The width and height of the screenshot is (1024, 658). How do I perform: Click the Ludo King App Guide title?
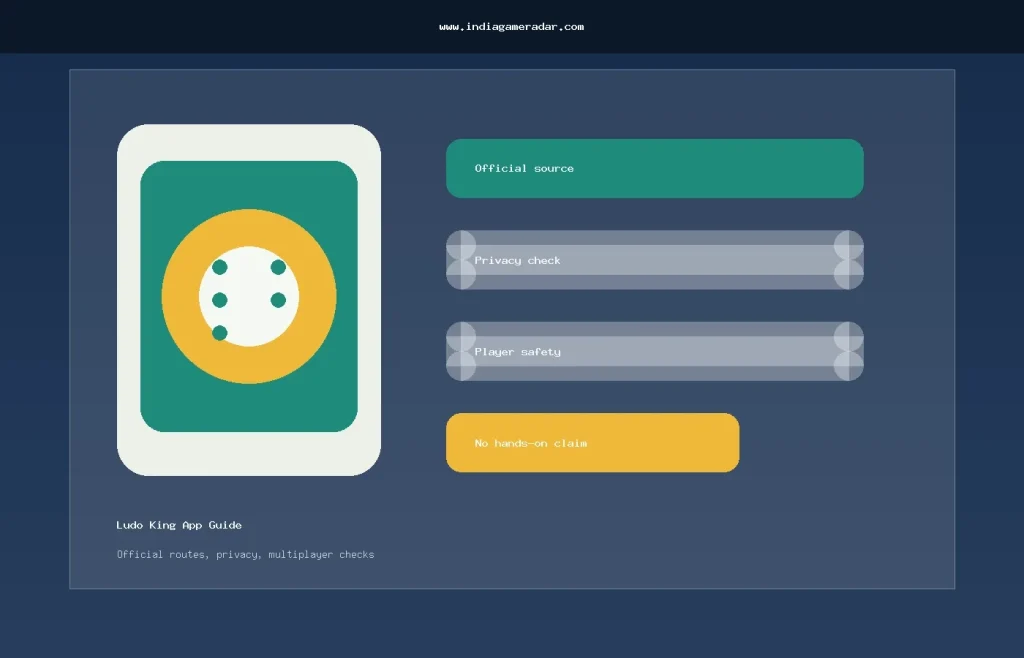(x=179, y=525)
